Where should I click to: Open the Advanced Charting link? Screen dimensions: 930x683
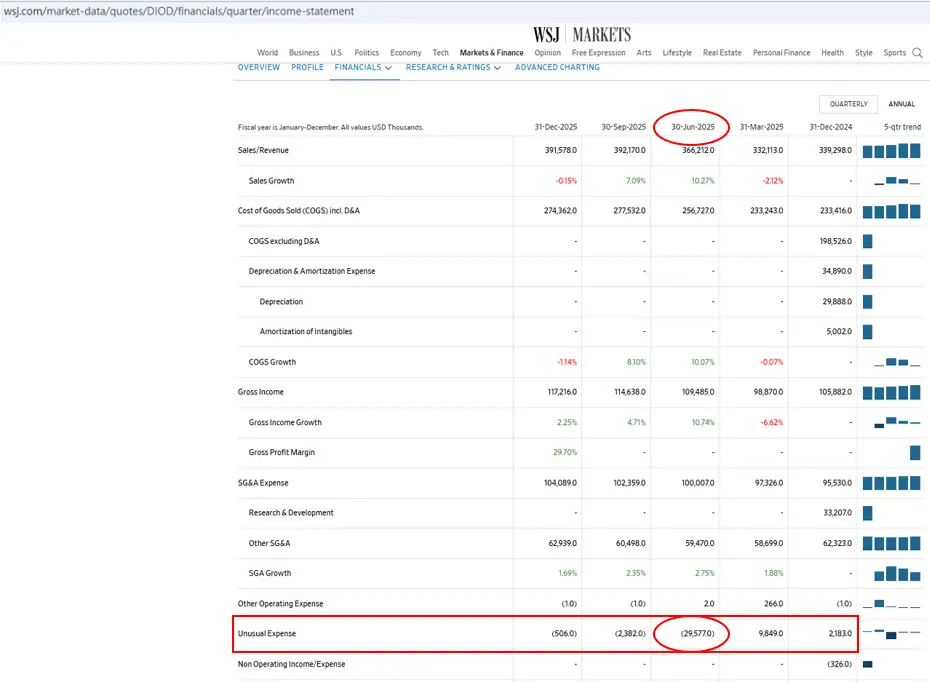pyautogui.click(x=557, y=68)
